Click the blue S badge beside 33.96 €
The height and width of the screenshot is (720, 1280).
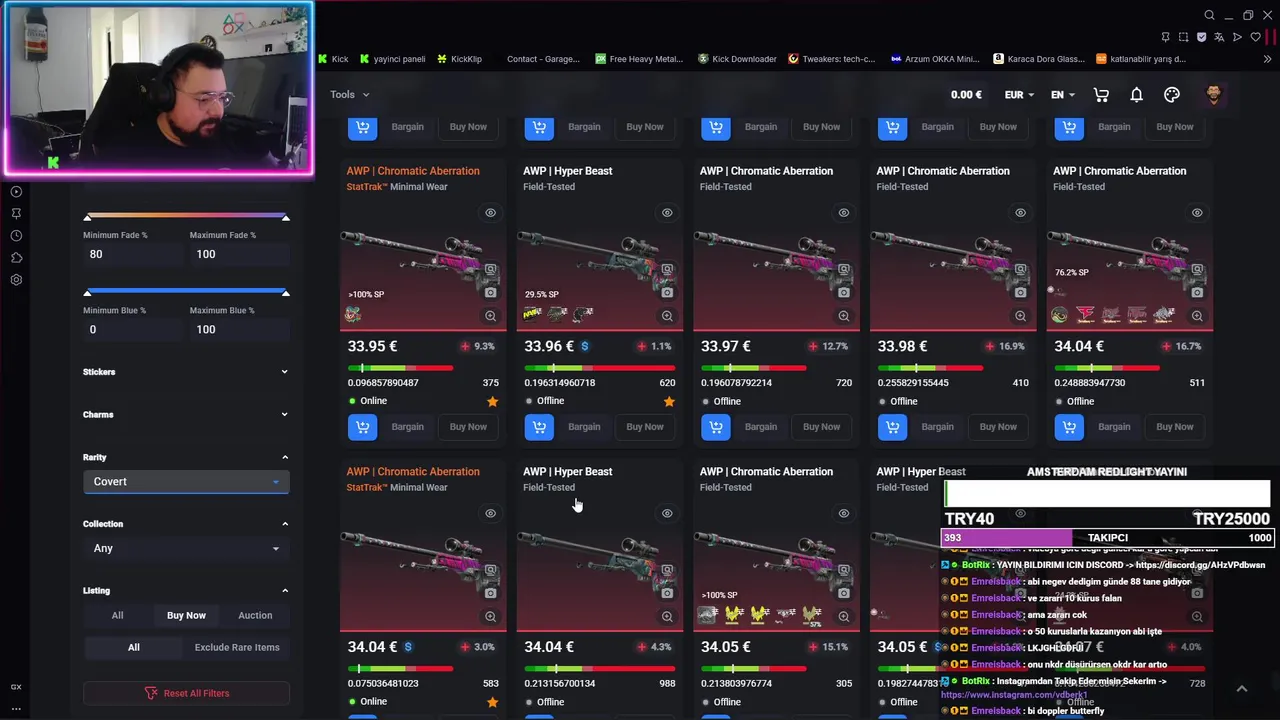(x=585, y=346)
